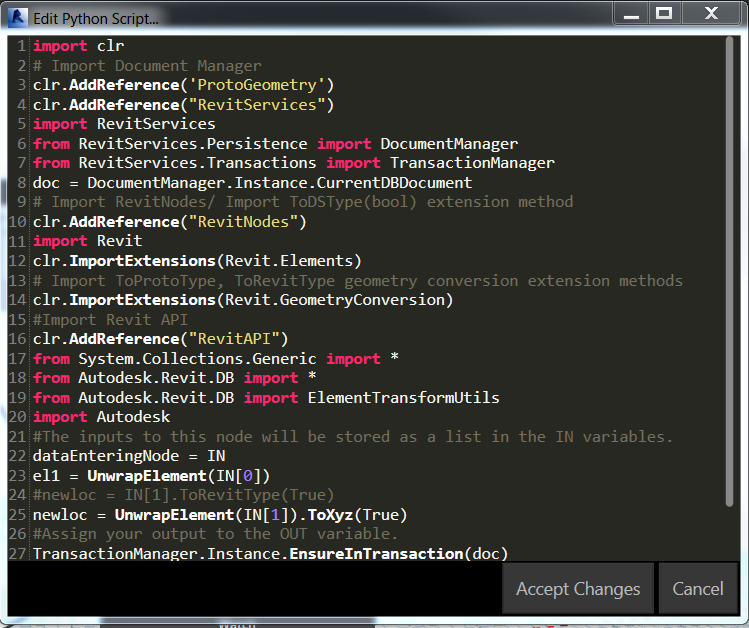Click line 1 'import clr'
749x628 pixels.
pyautogui.click(x=78, y=46)
